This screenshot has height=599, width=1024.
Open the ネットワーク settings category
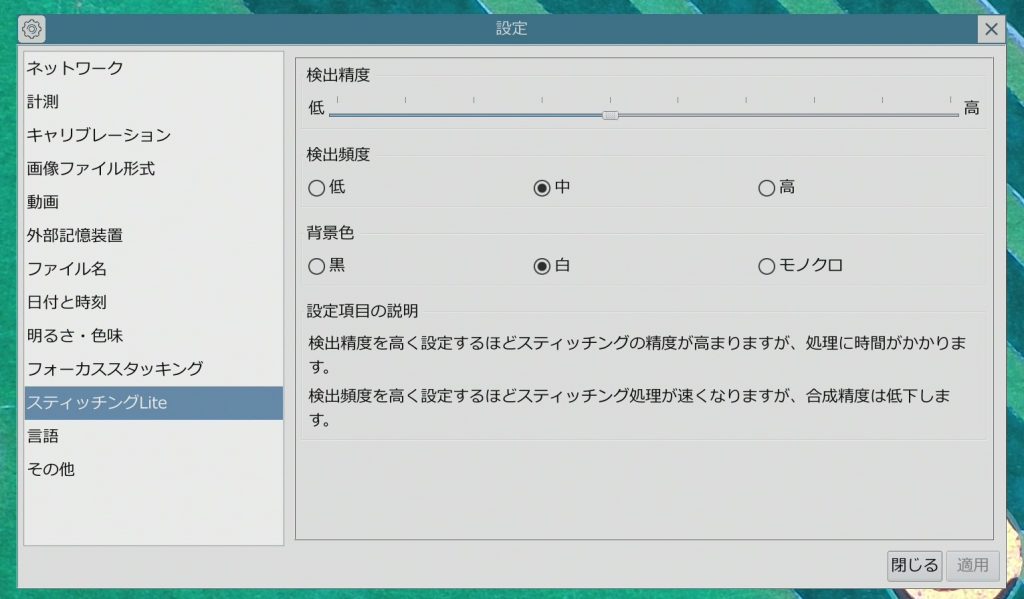(x=75, y=68)
